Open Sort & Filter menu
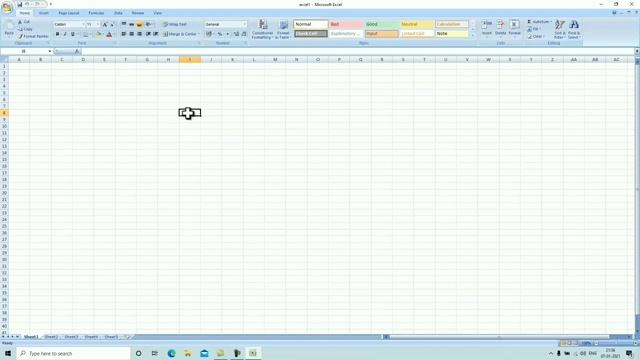Viewport: 640px width, 360px height. [560, 29]
